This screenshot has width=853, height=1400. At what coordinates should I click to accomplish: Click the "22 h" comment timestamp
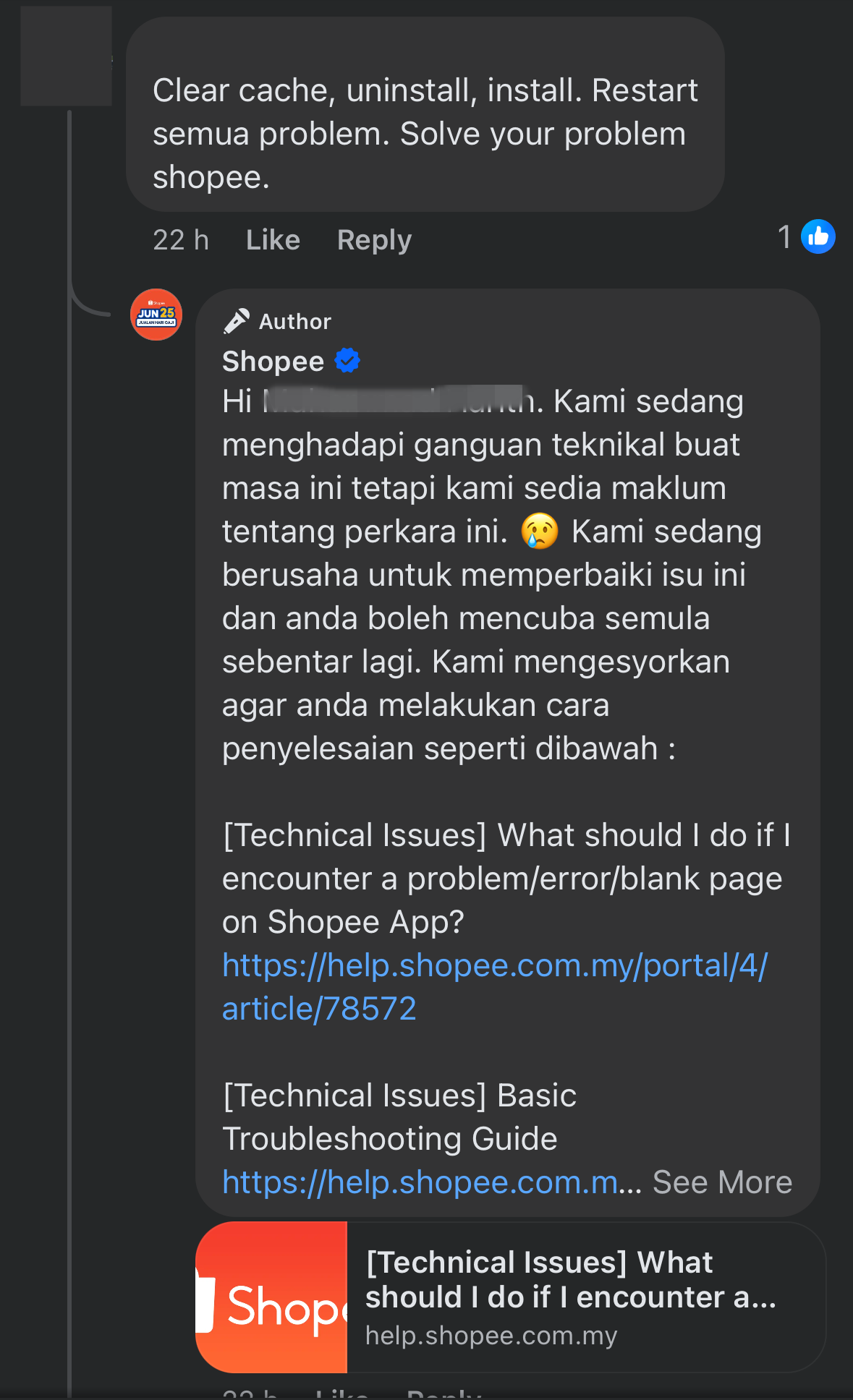click(181, 240)
